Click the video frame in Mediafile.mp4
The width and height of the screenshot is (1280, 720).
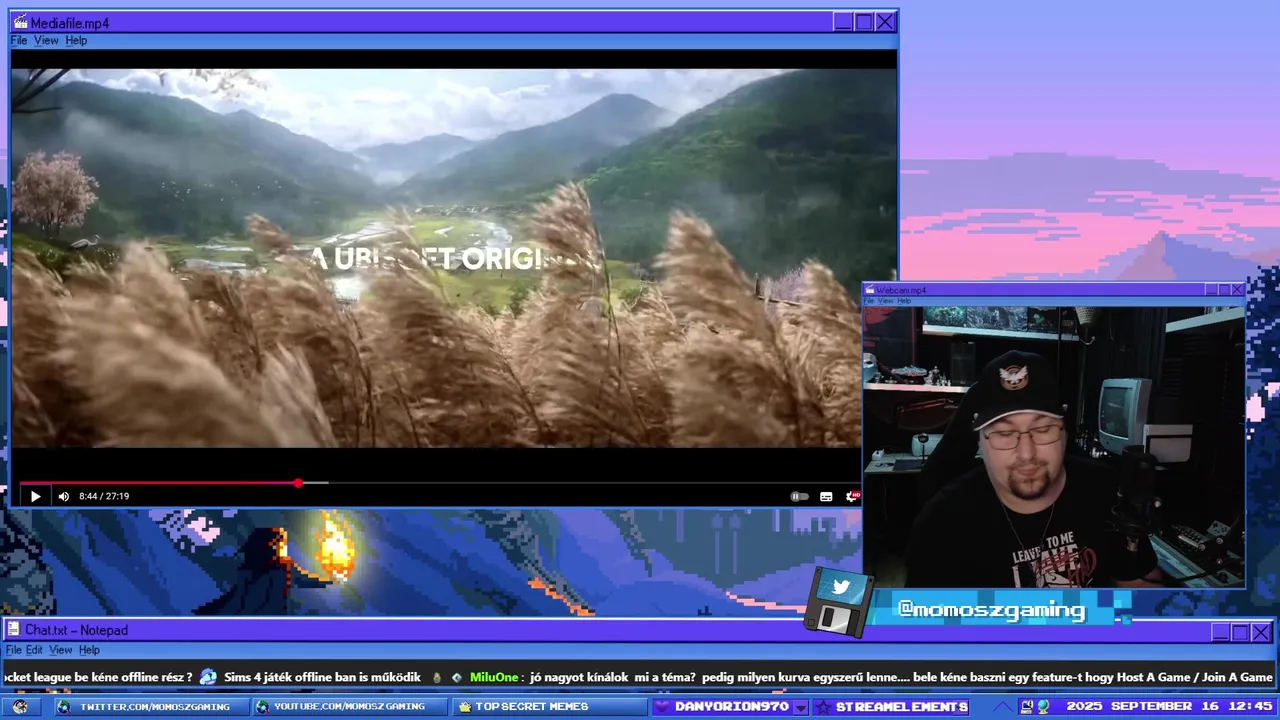436,257
